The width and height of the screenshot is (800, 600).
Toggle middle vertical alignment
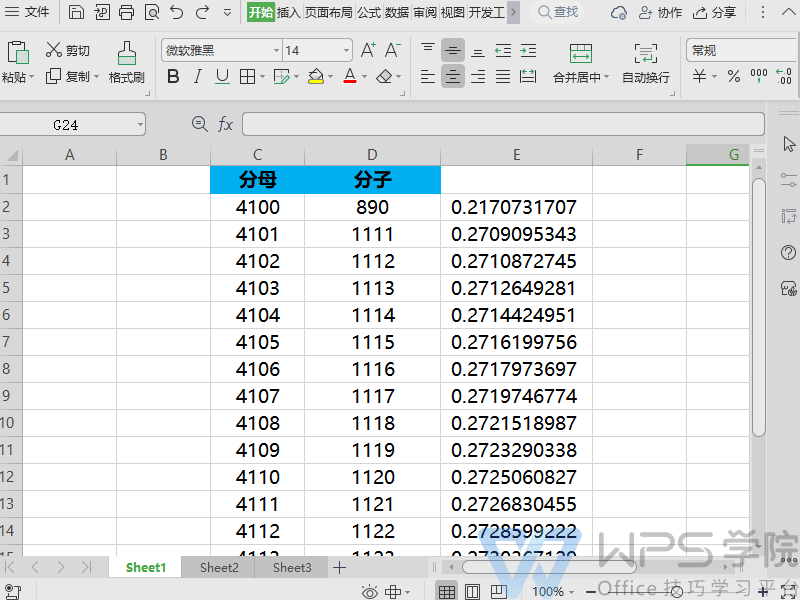tap(453, 50)
